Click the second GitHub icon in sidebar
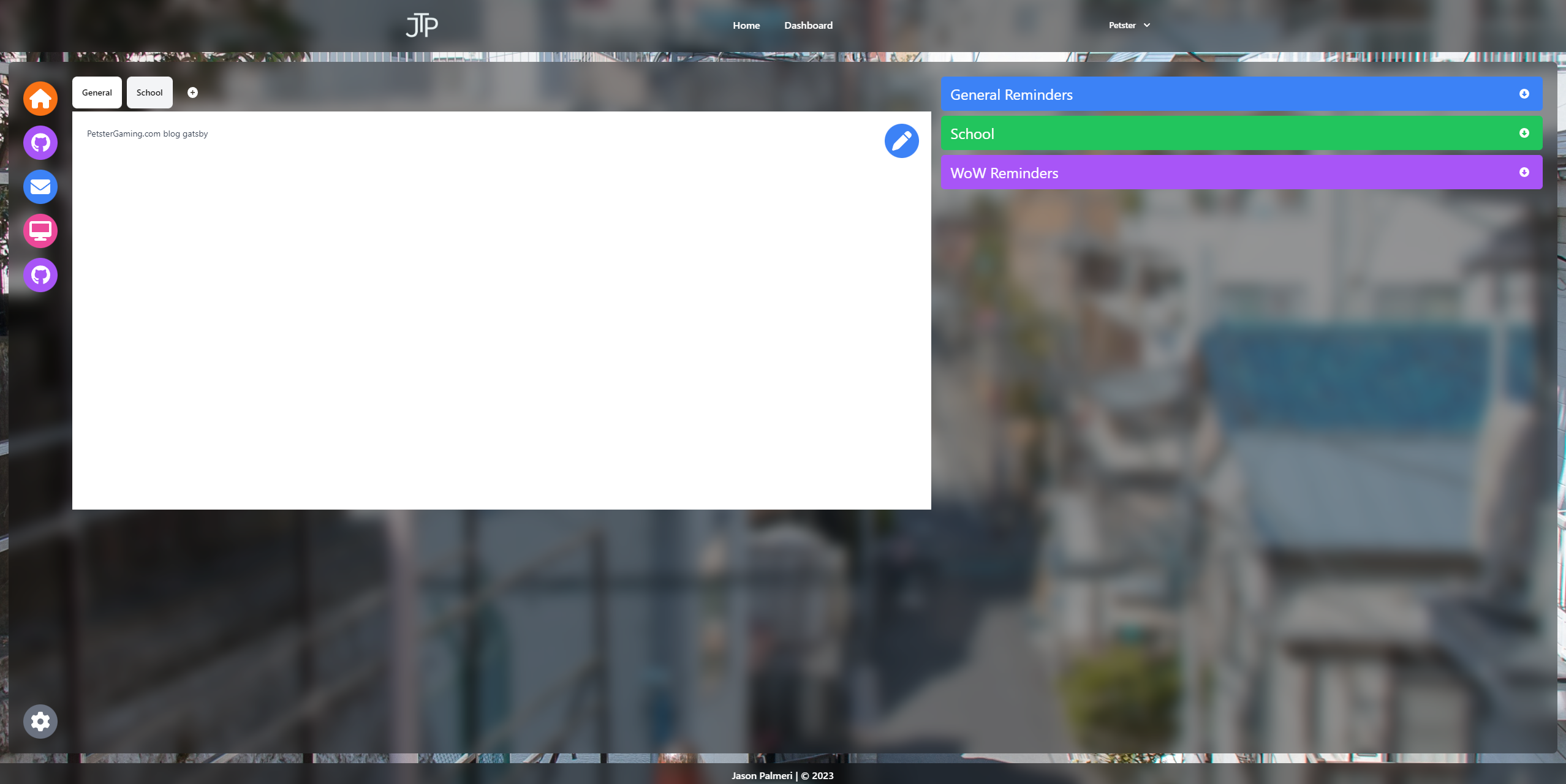Image resolution: width=1566 pixels, height=784 pixels. coord(40,275)
